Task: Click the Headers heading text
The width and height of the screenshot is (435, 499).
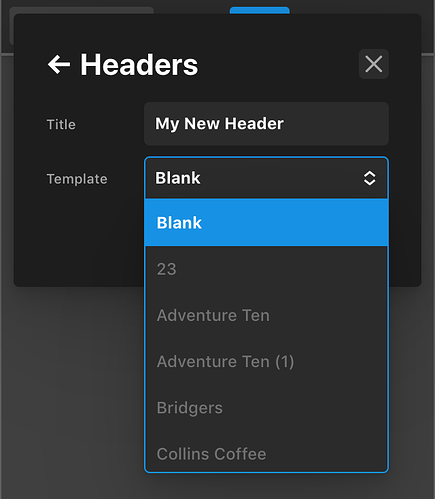Action: 139,65
